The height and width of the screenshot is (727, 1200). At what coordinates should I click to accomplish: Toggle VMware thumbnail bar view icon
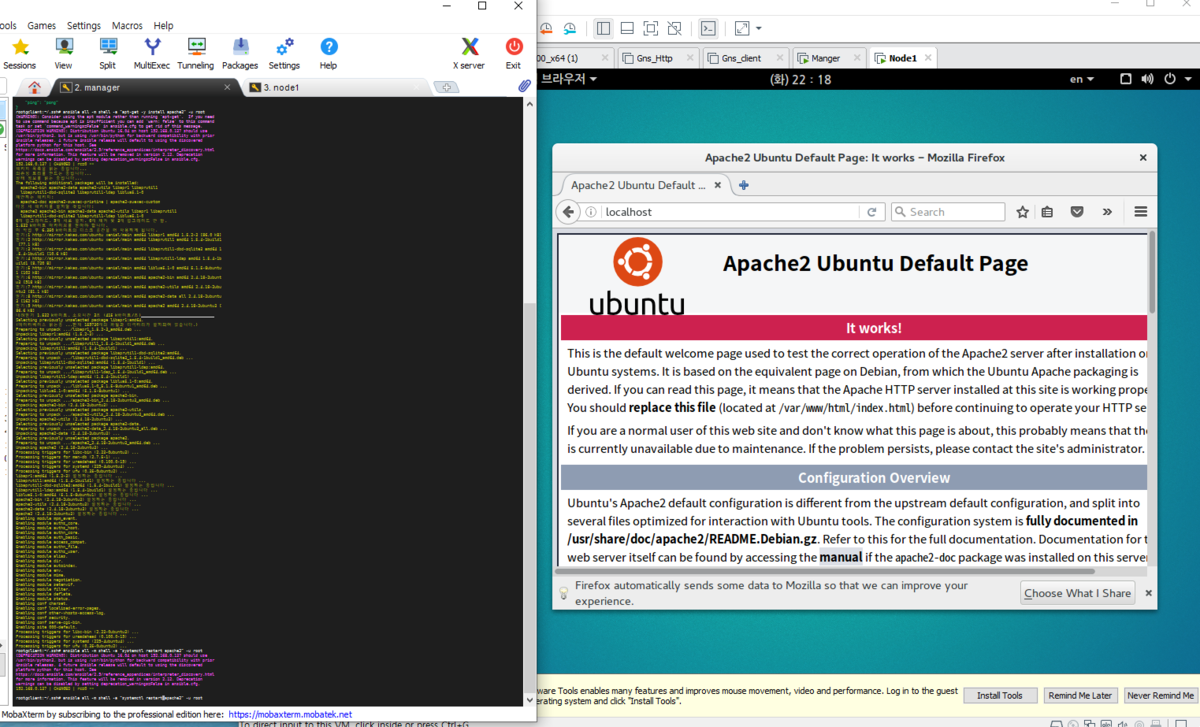click(627, 28)
